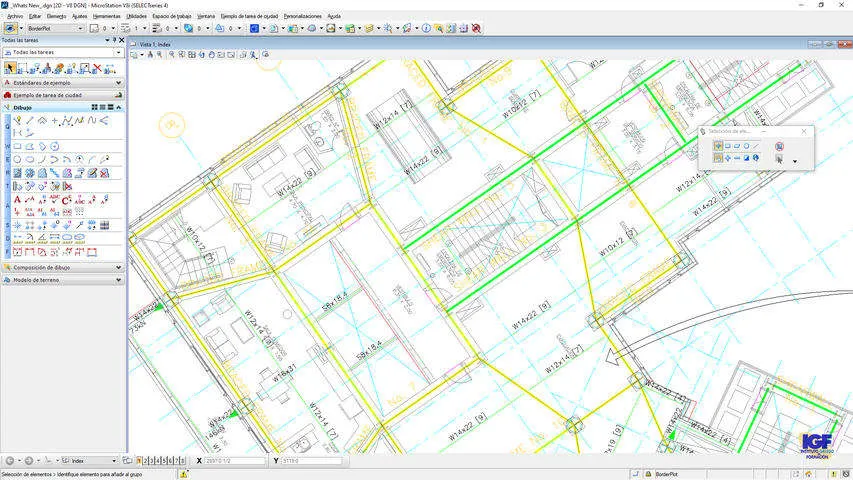Image resolution: width=853 pixels, height=480 pixels.
Task: Click the Zoom In icon in view toolbar
Action: pos(159,54)
